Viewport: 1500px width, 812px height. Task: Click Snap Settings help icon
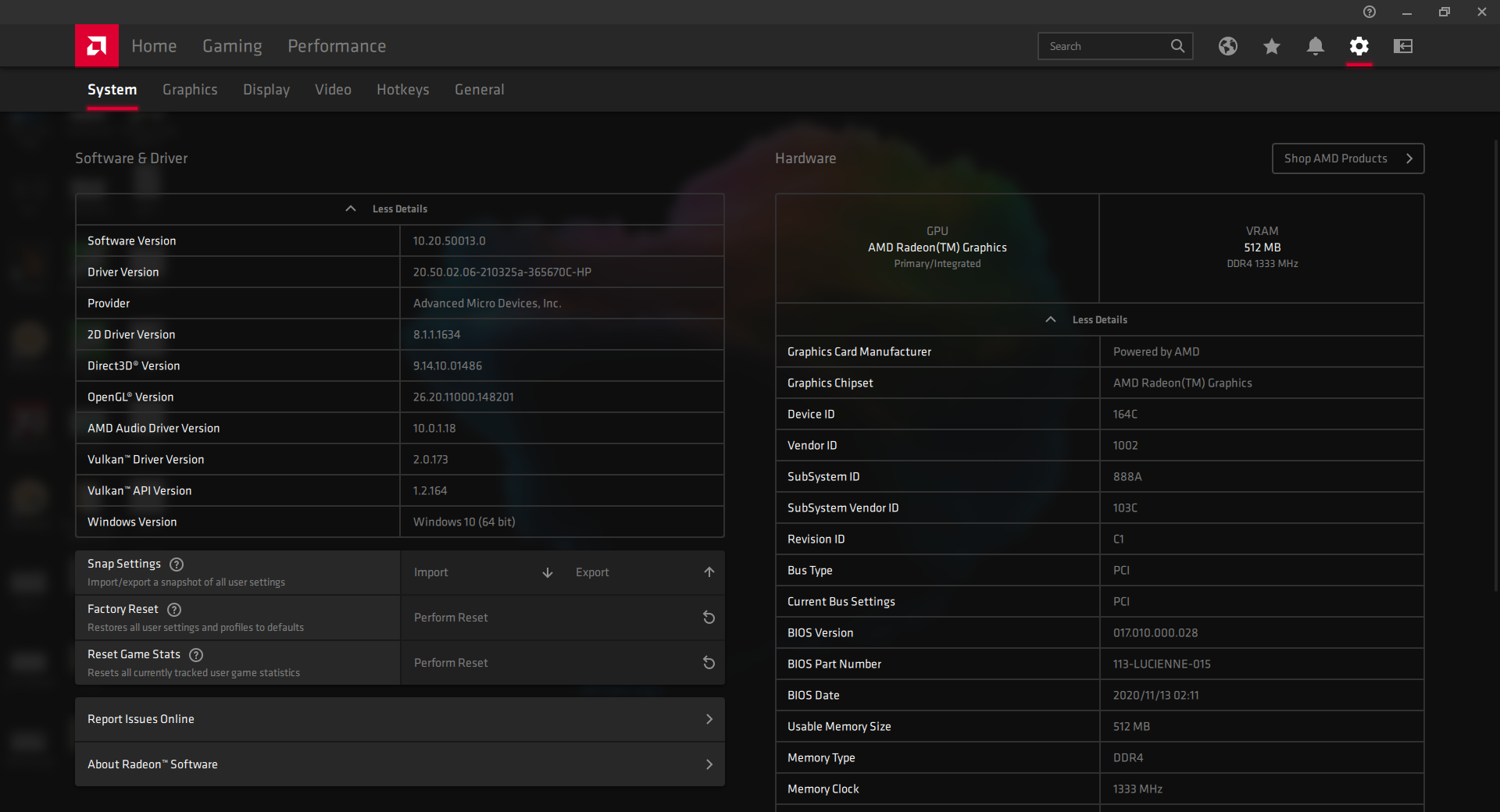click(x=177, y=564)
